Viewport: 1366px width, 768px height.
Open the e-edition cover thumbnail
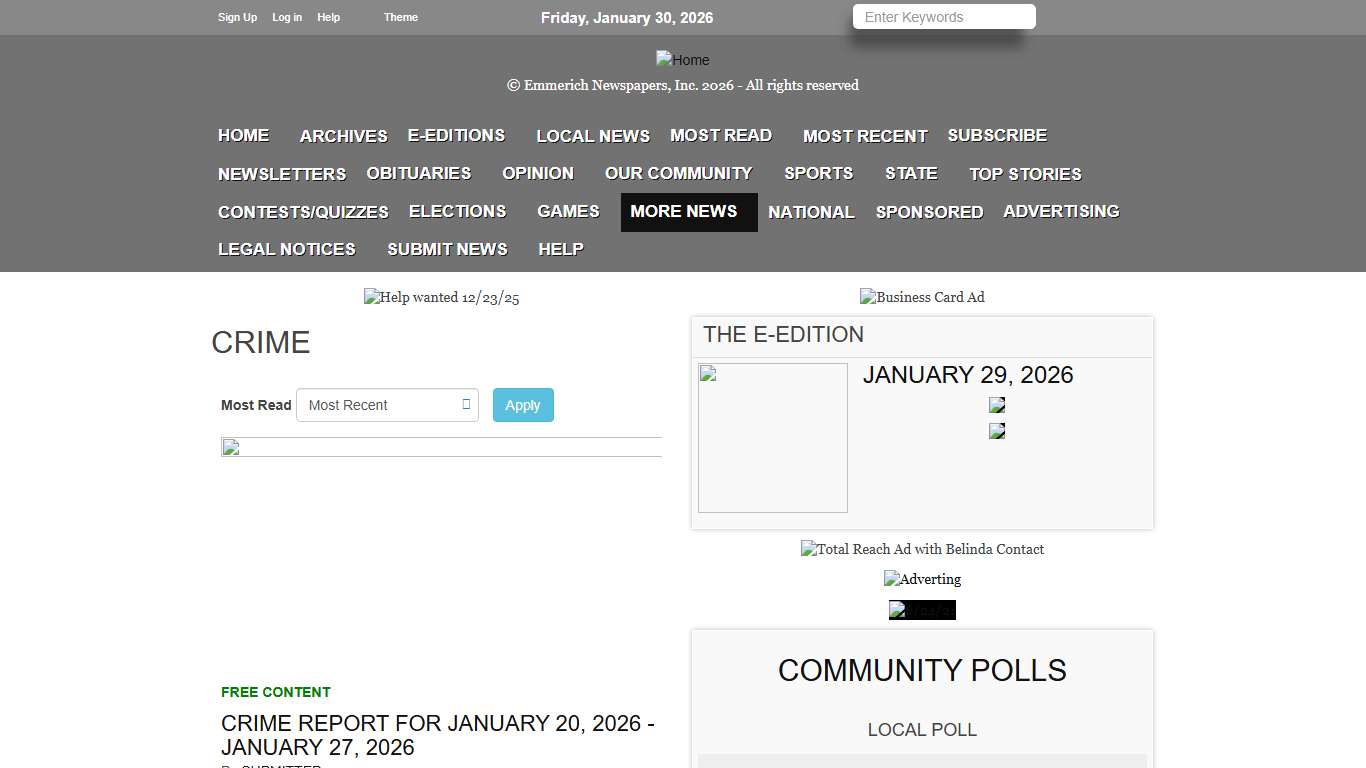click(x=772, y=438)
